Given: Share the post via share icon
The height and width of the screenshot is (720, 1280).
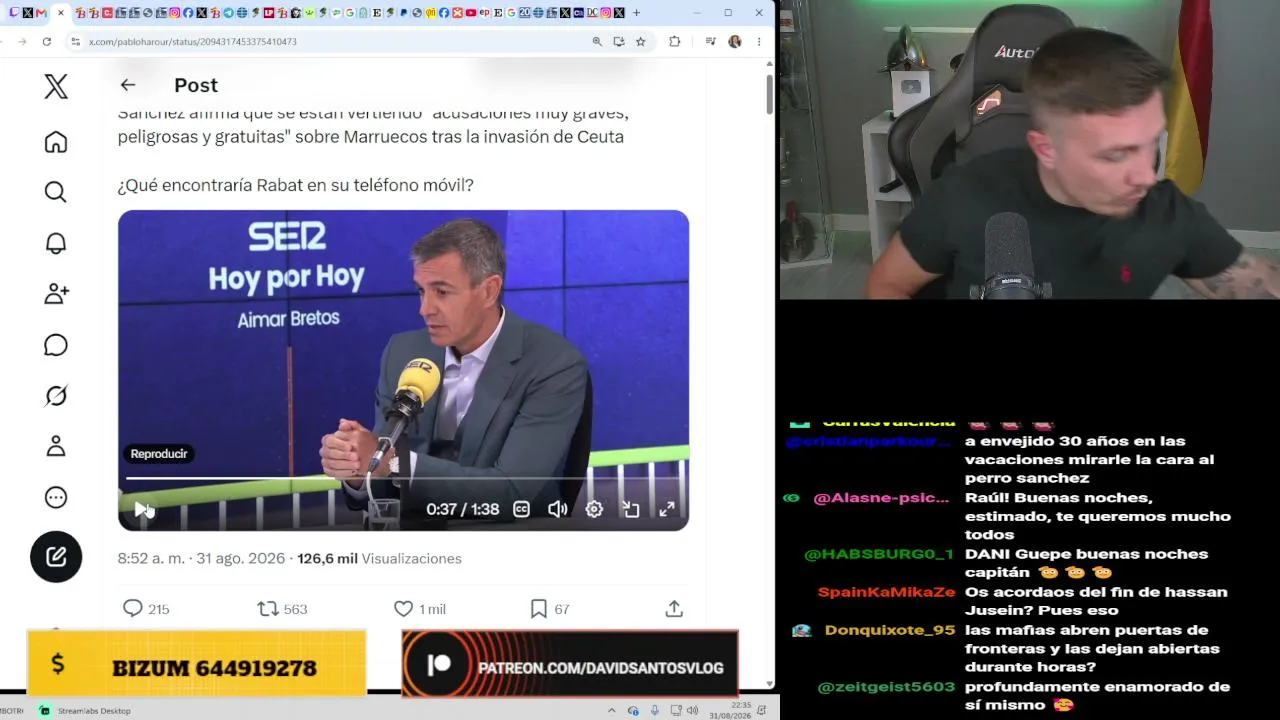Looking at the screenshot, I should (x=674, y=608).
